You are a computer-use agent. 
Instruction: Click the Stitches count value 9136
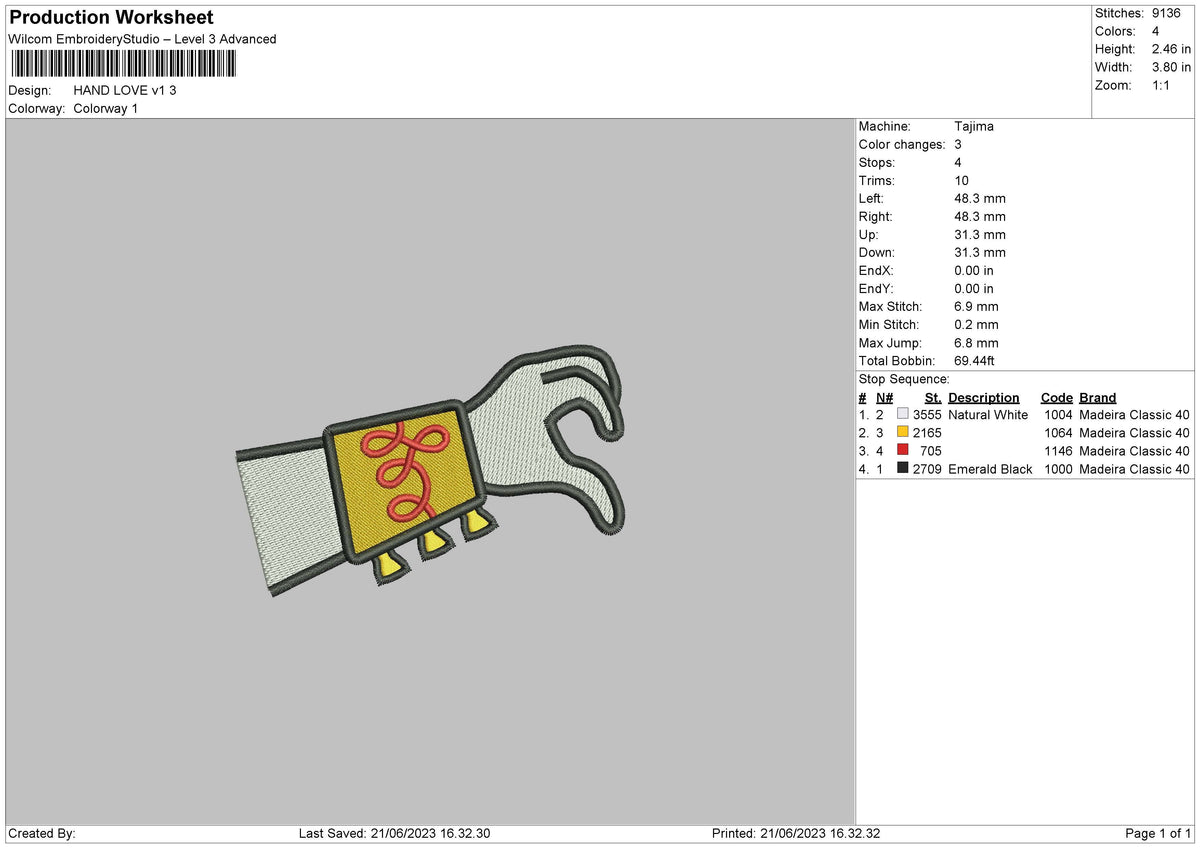point(1163,13)
